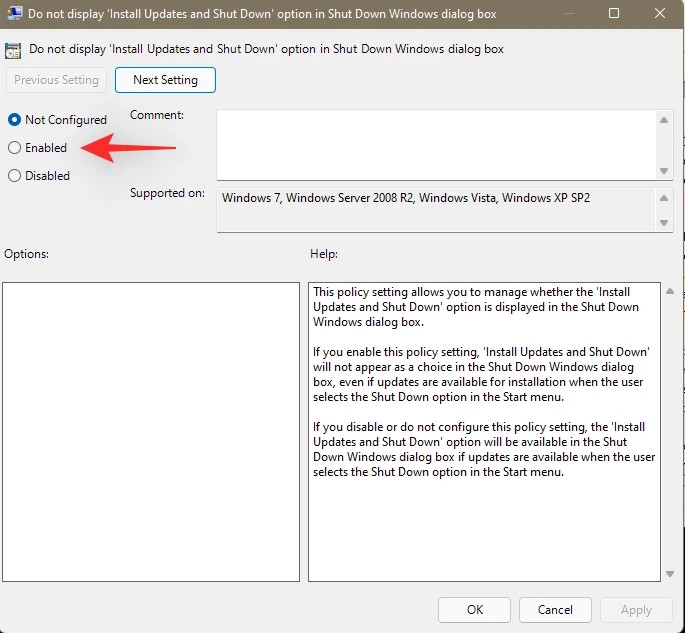The height and width of the screenshot is (633, 685).
Task: Confirm with the OK button
Action: pos(474,610)
